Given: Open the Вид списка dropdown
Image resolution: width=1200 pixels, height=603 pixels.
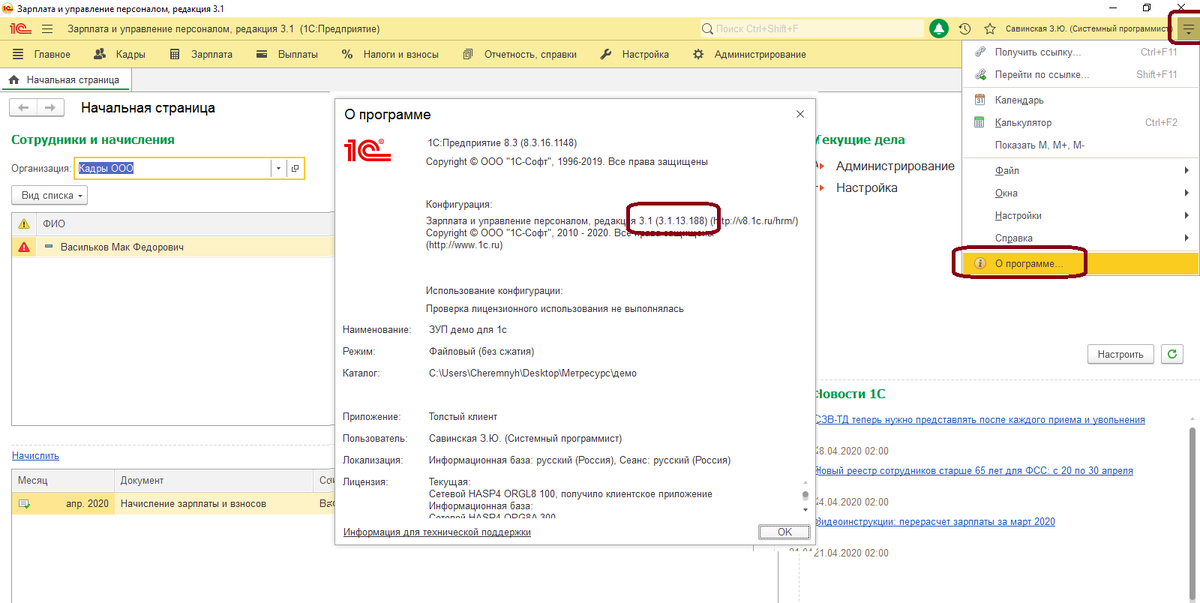Looking at the screenshot, I should click(51, 196).
